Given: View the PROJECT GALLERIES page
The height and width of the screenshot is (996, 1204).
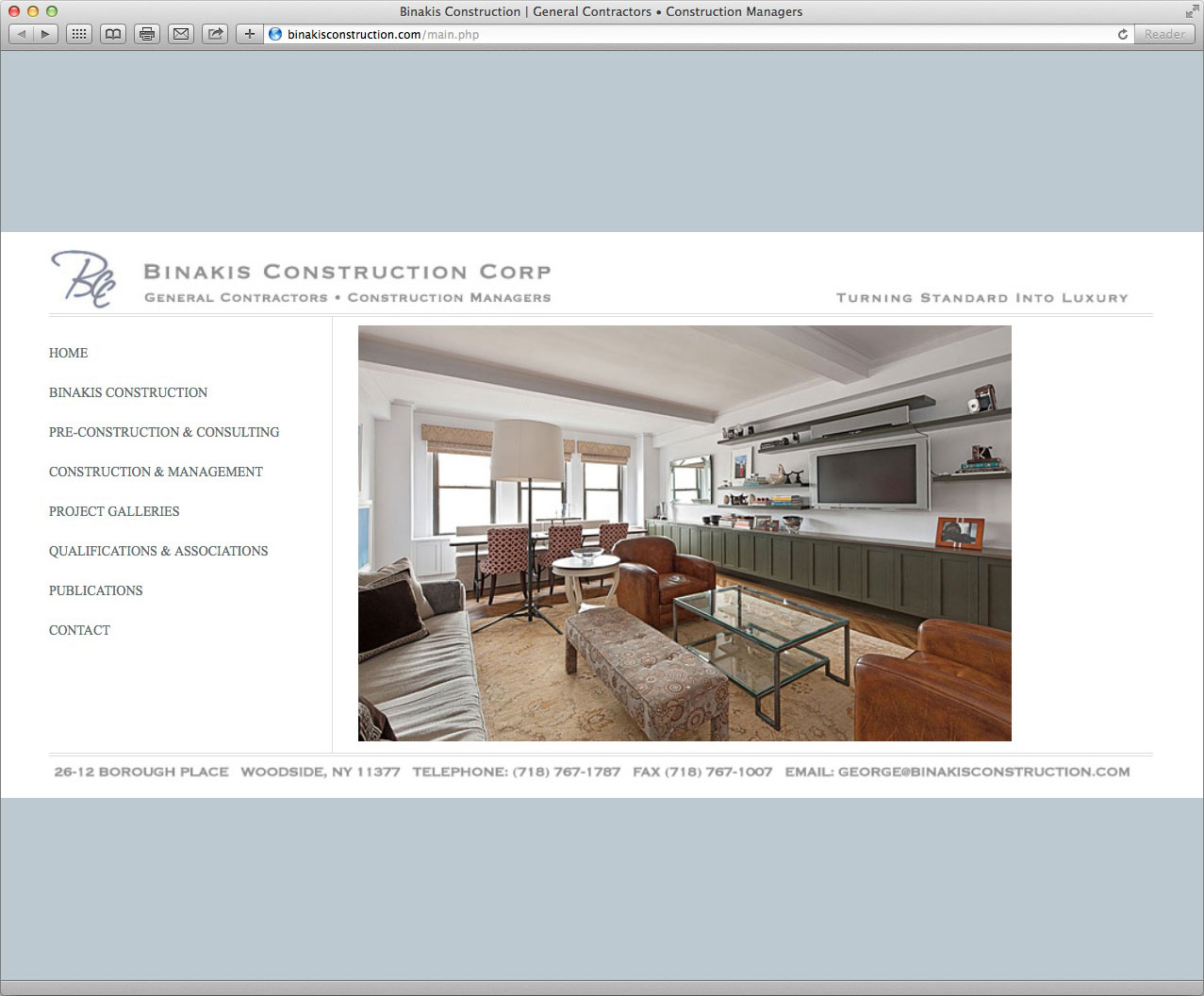Looking at the screenshot, I should pos(114,511).
